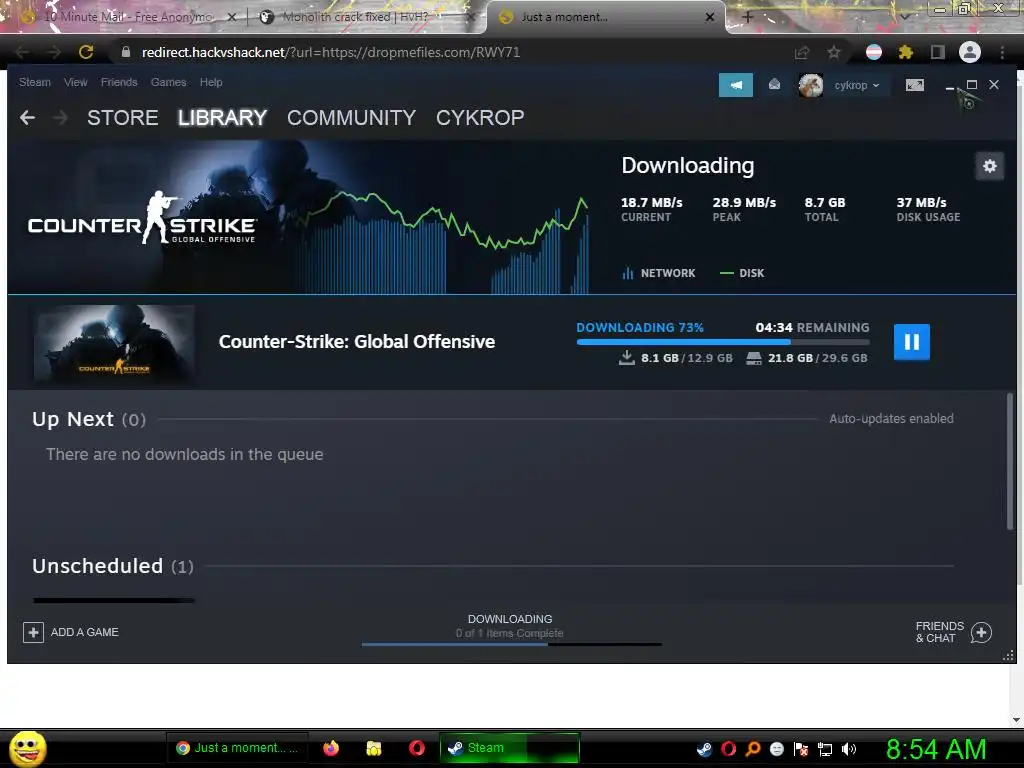Click browser address bar
1024x768 pixels.
(451, 52)
